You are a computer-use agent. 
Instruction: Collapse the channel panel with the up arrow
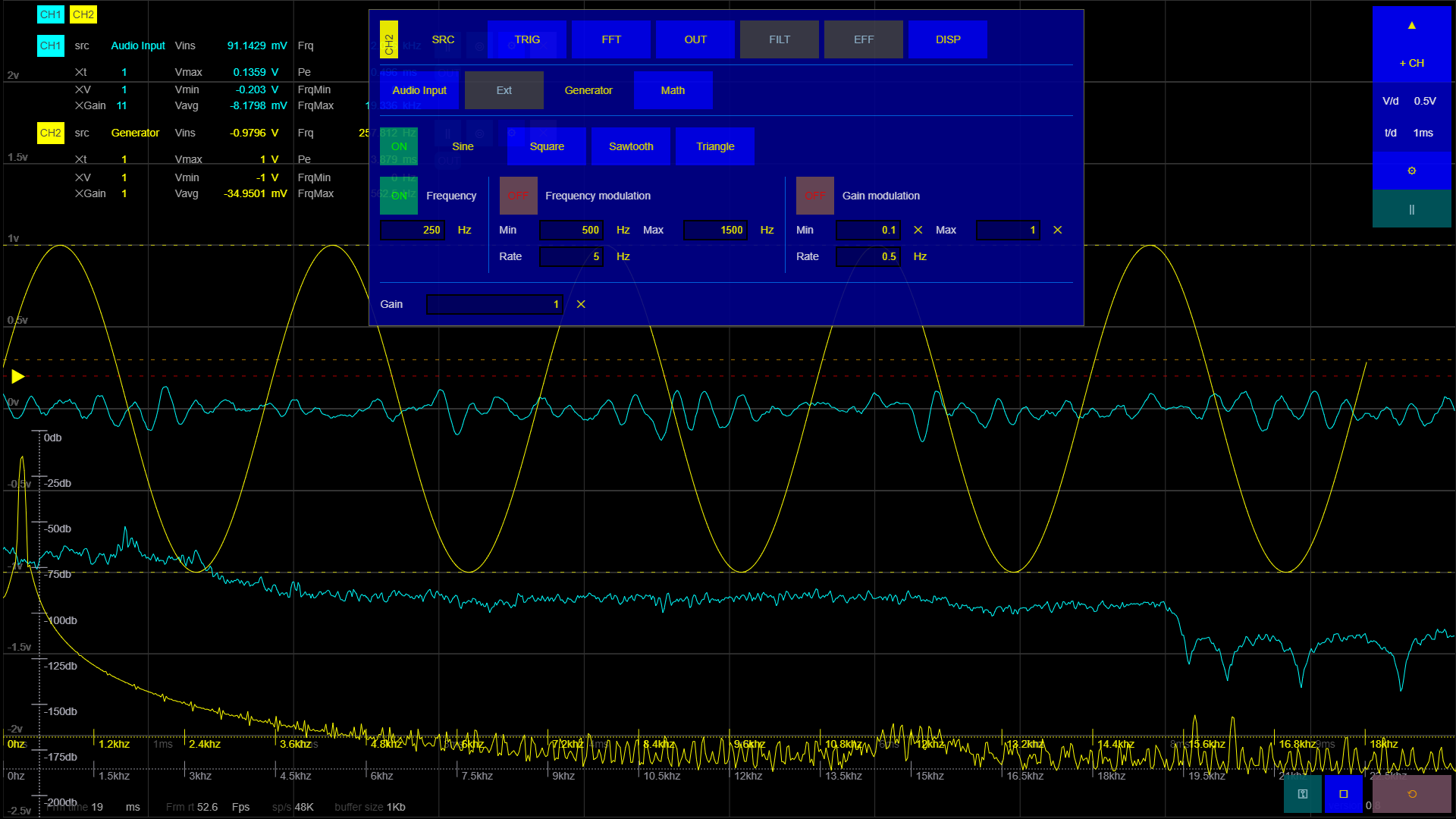click(1411, 25)
